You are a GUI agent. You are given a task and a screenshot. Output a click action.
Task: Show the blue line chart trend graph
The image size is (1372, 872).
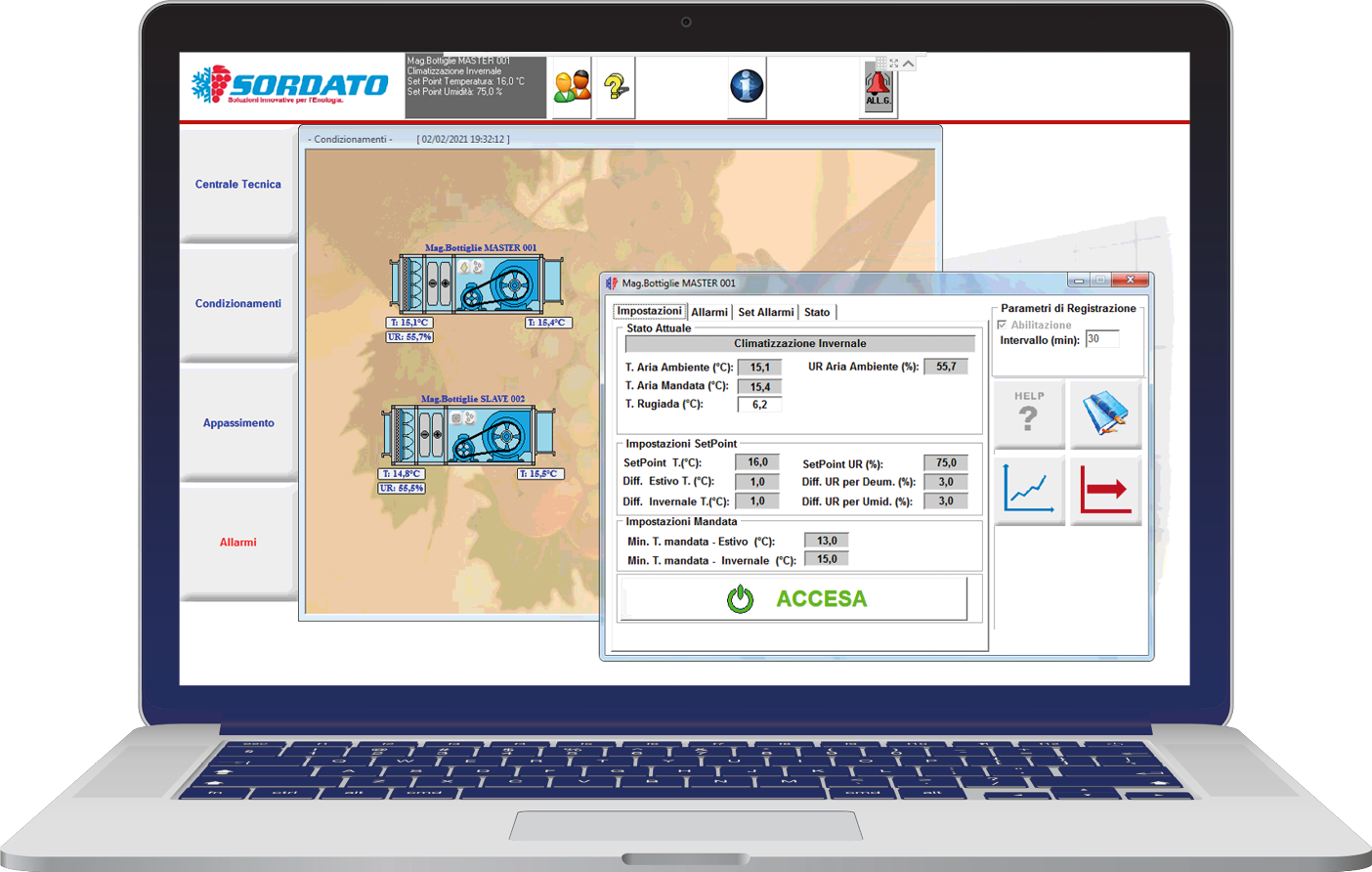tap(1029, 490)
